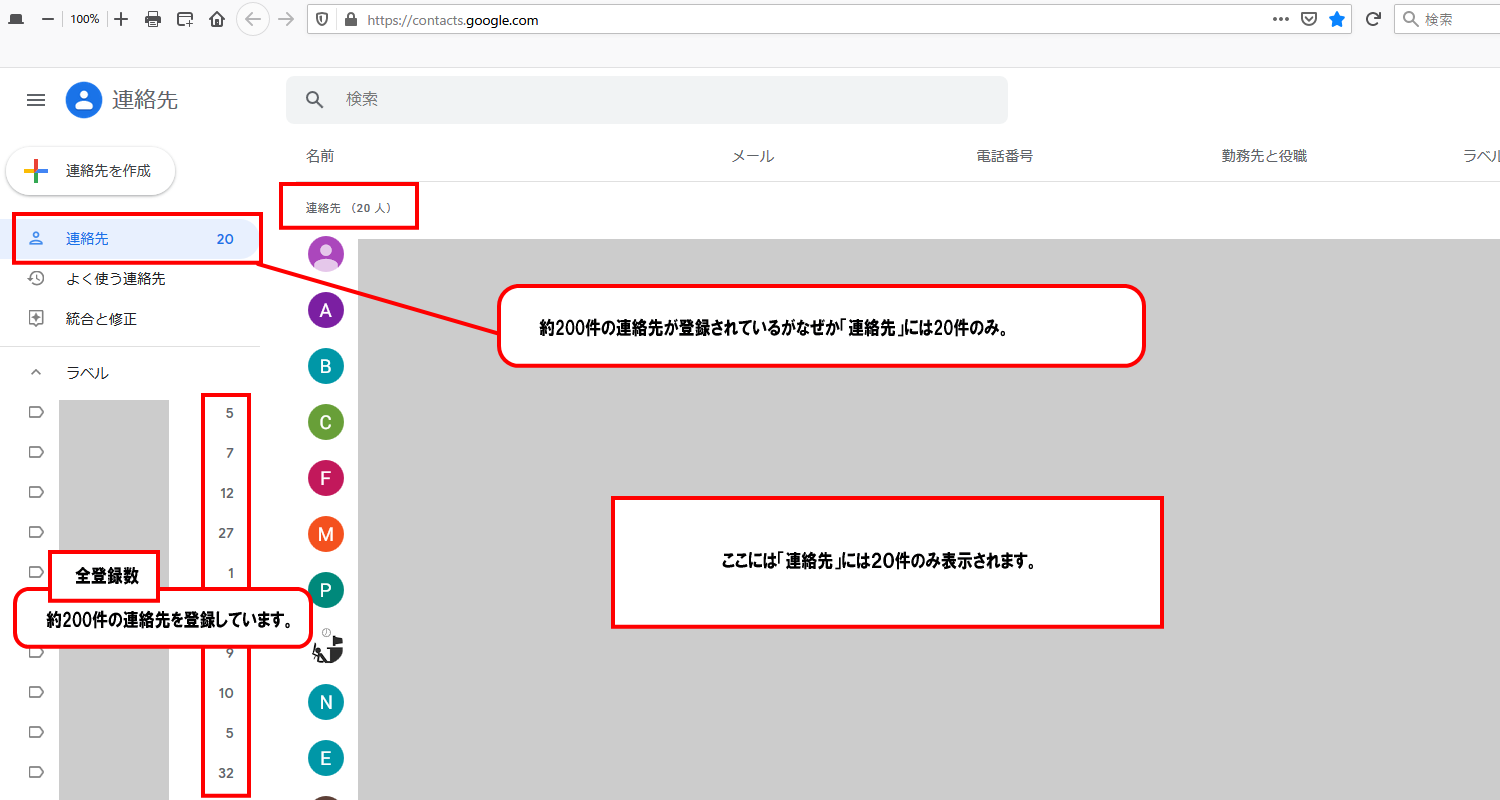Click the green "C" contact avatar
Image resolution: width=1500 pixels, height=800 pixels.
(x=325, y=422)
